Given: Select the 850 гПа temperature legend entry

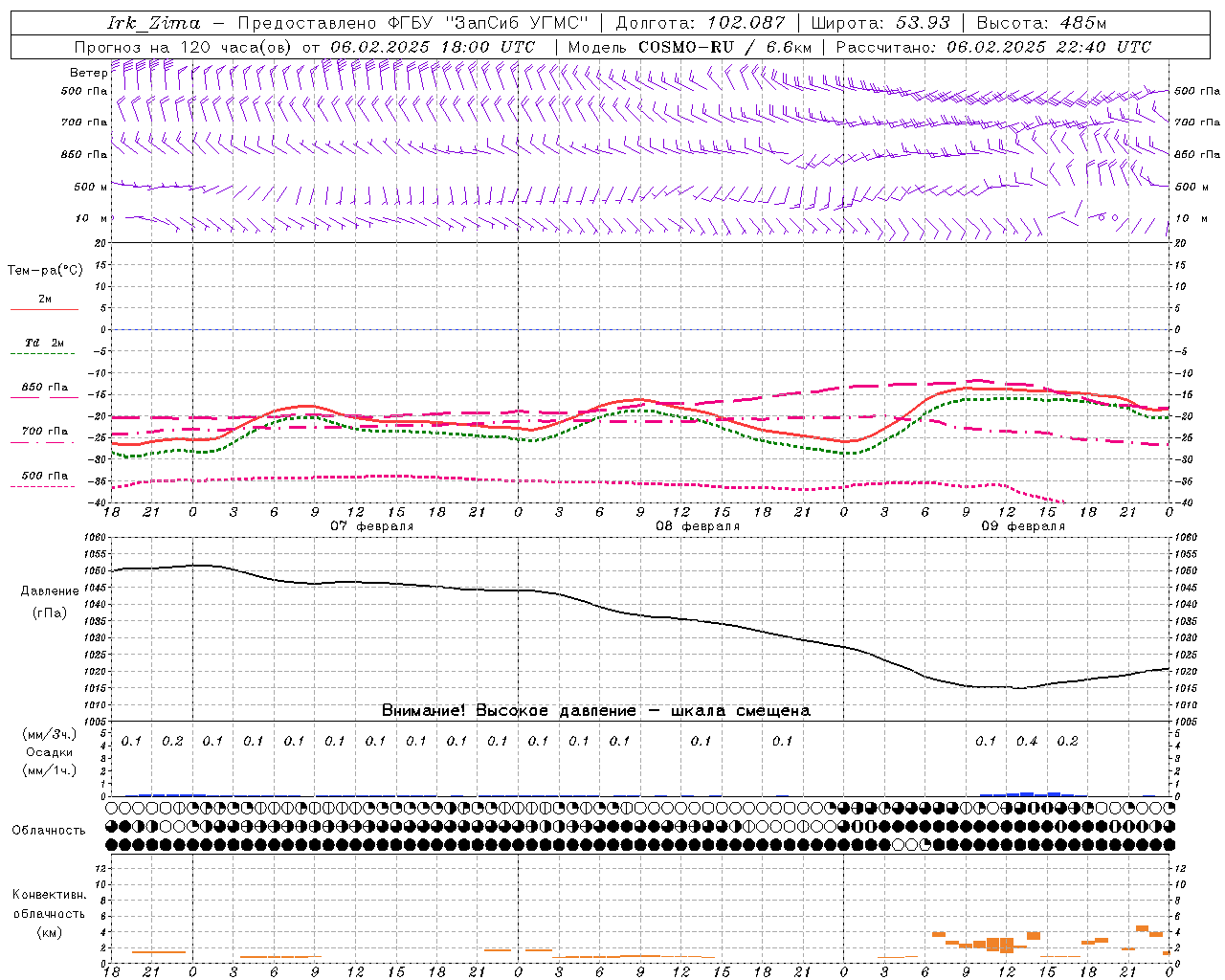Looking at the screenshot, I should 45,388.
